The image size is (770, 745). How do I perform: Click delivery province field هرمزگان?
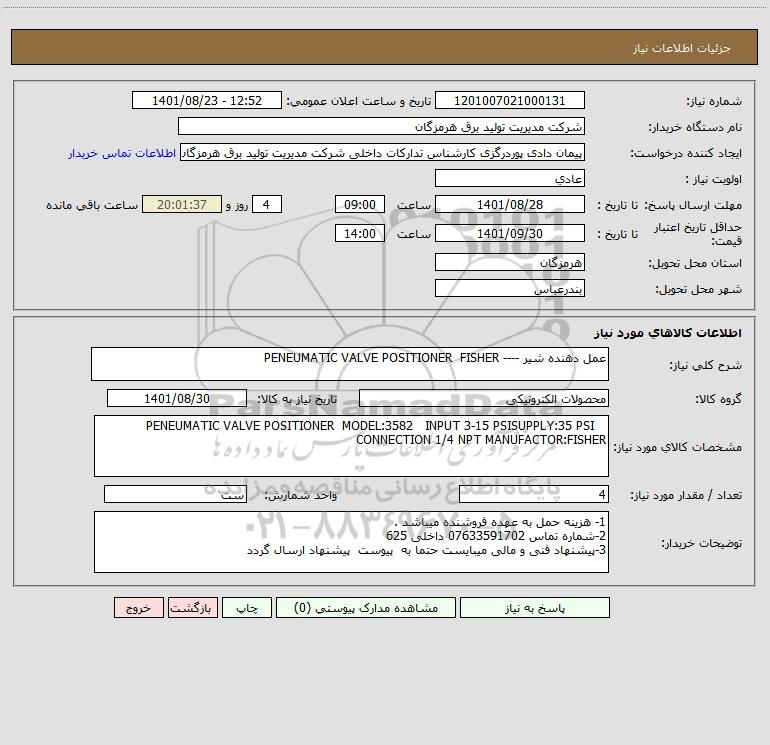[510, 262]
